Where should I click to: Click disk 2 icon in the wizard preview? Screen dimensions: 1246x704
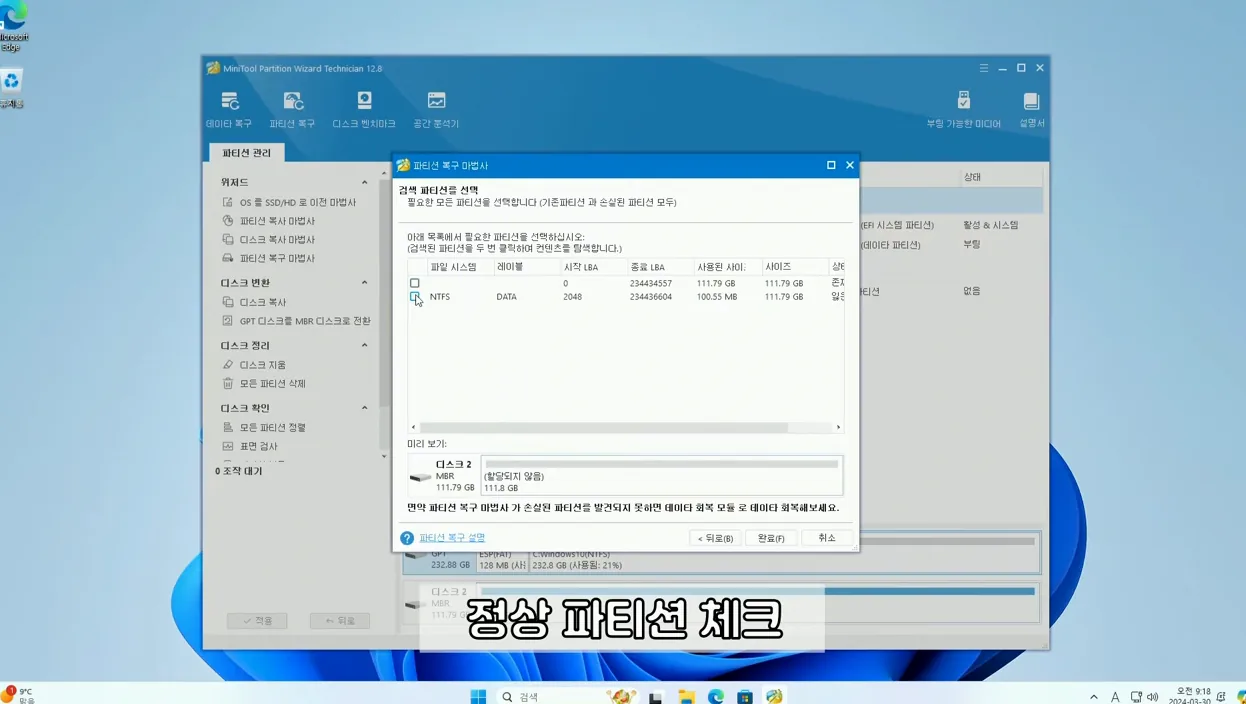(x=421, y=478)
